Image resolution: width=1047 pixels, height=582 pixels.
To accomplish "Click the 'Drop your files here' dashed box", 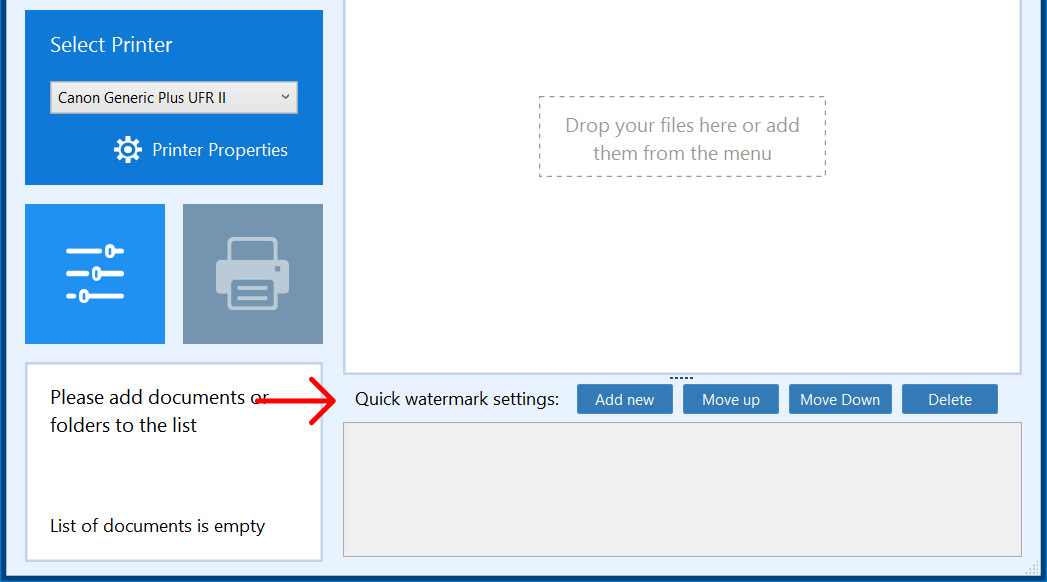I will 682,138.
